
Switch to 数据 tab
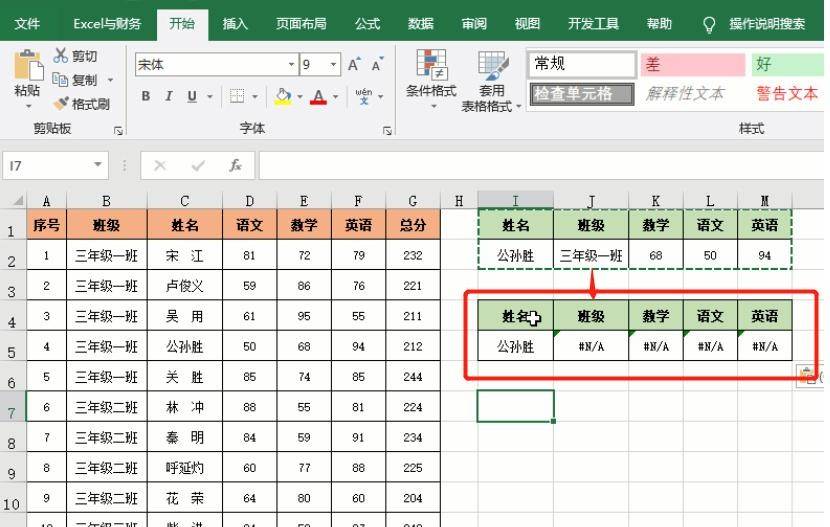[421, 24]
